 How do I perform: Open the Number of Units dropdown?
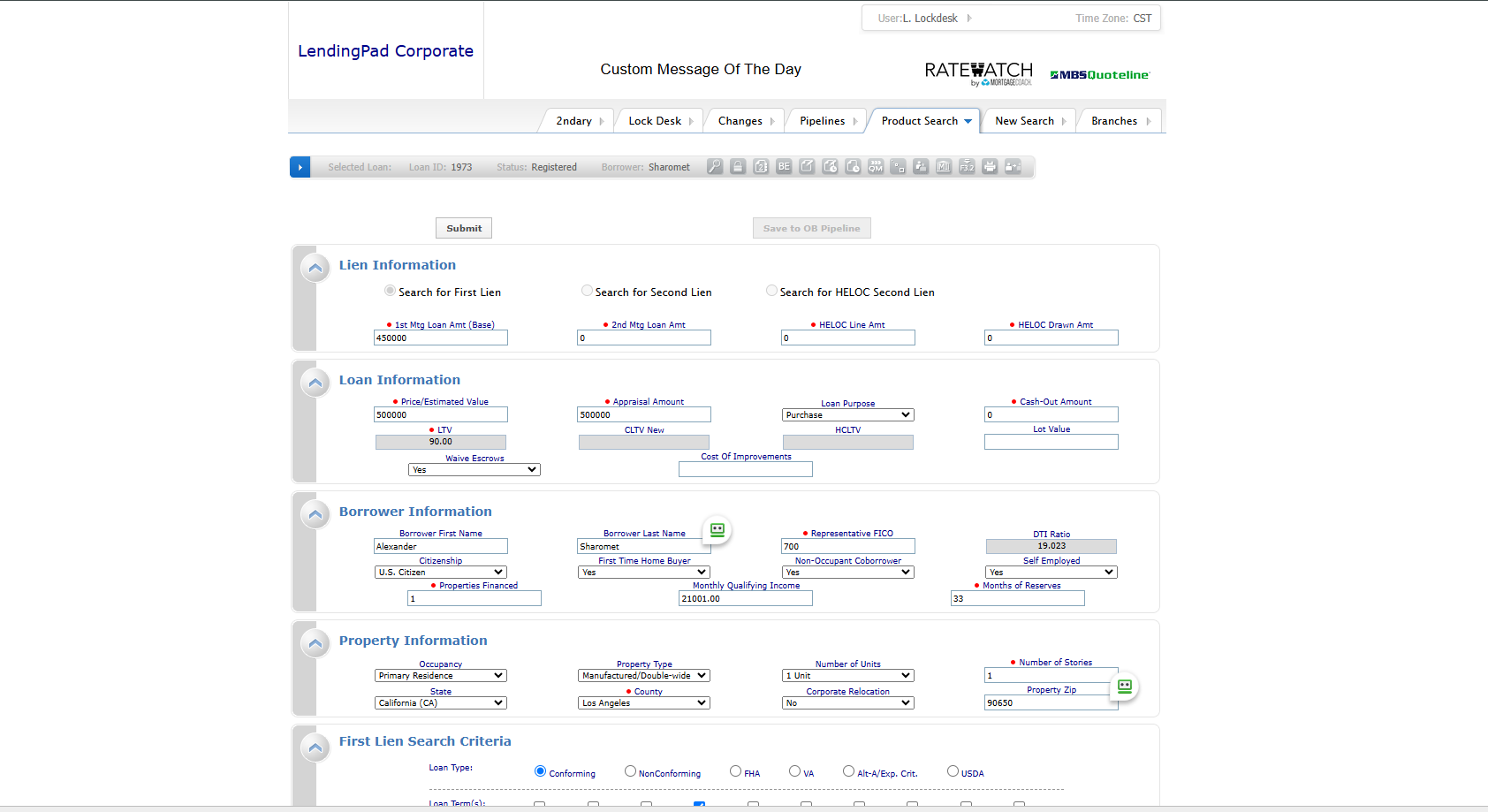[847, 676]
